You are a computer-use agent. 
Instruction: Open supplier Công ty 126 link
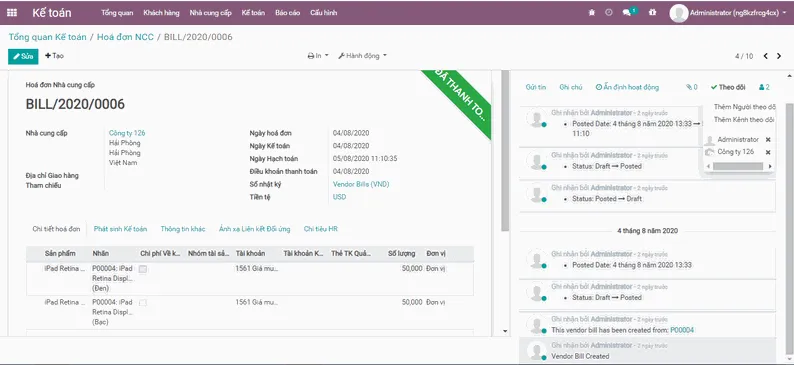(x=127, y=133)
